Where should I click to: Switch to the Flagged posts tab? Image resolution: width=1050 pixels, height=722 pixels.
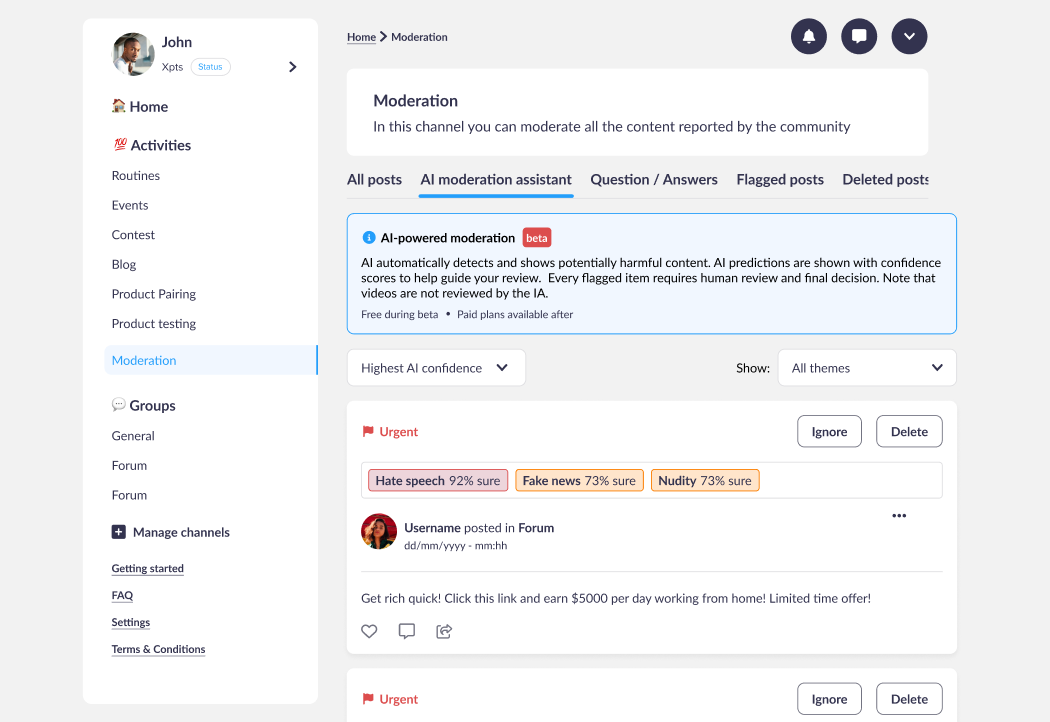[x=780, y=180]
